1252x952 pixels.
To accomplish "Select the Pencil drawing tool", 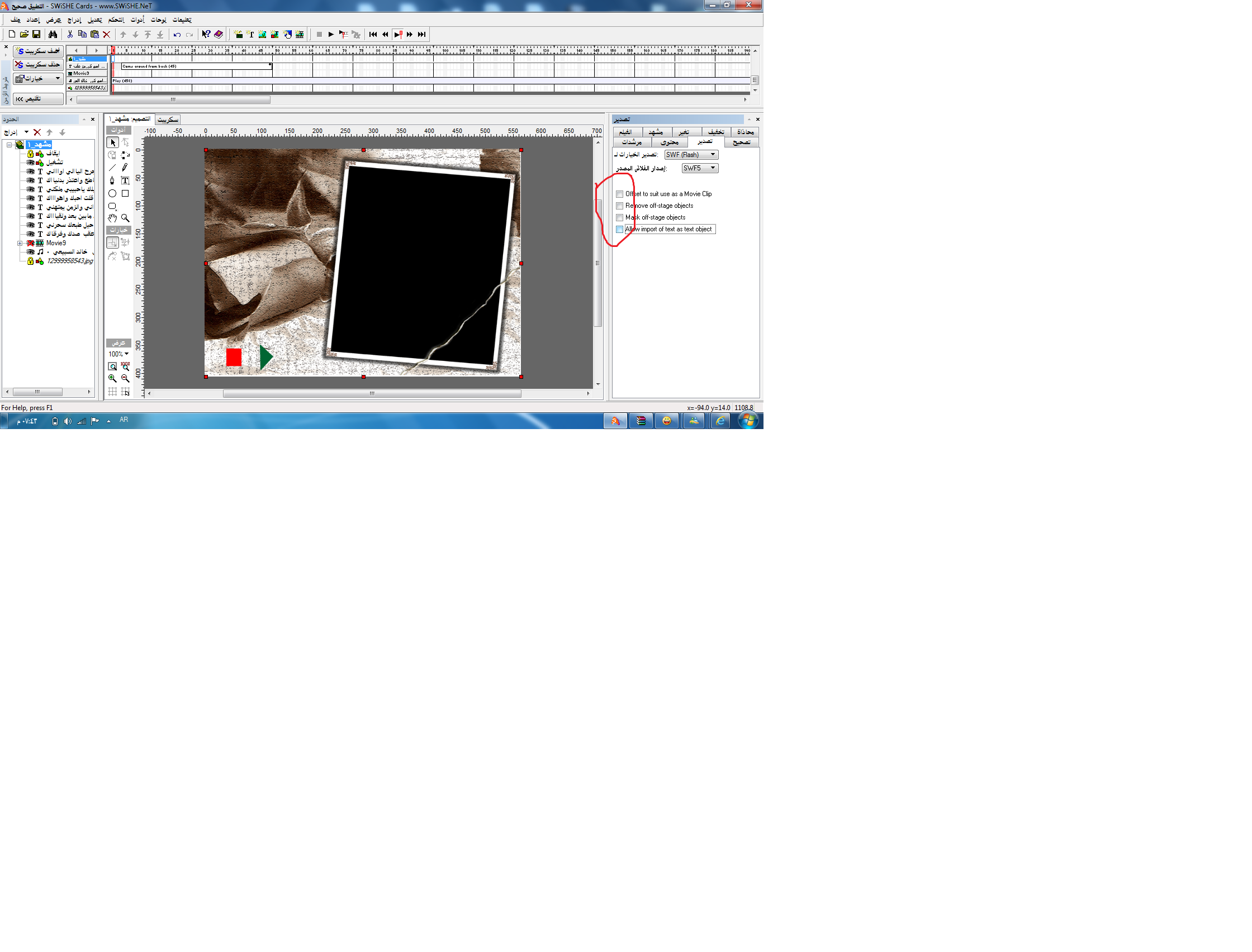I will pyautogui.click(x=125, y=168).
